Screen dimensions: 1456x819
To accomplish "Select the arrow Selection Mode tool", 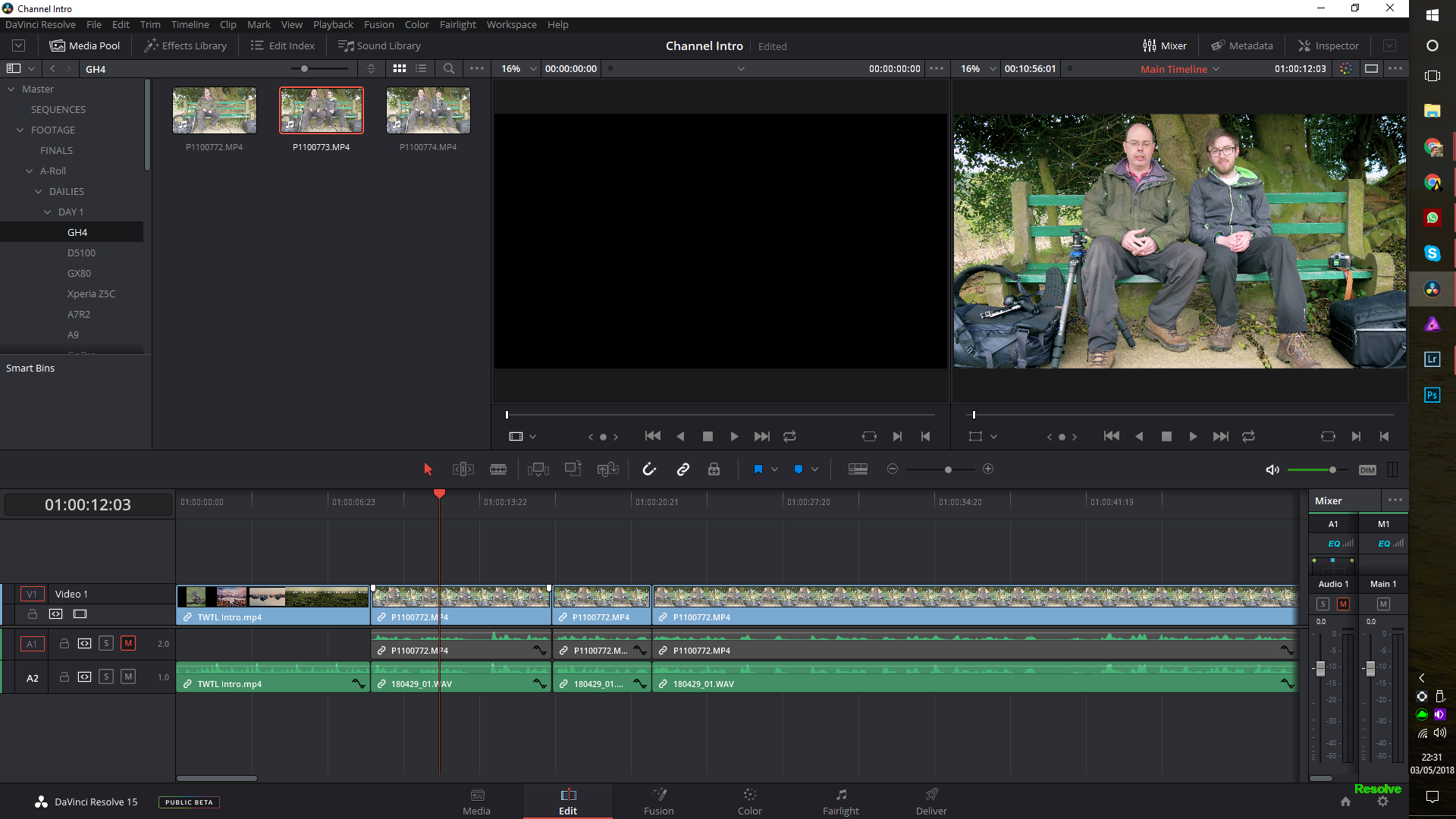I will [428, 469].
